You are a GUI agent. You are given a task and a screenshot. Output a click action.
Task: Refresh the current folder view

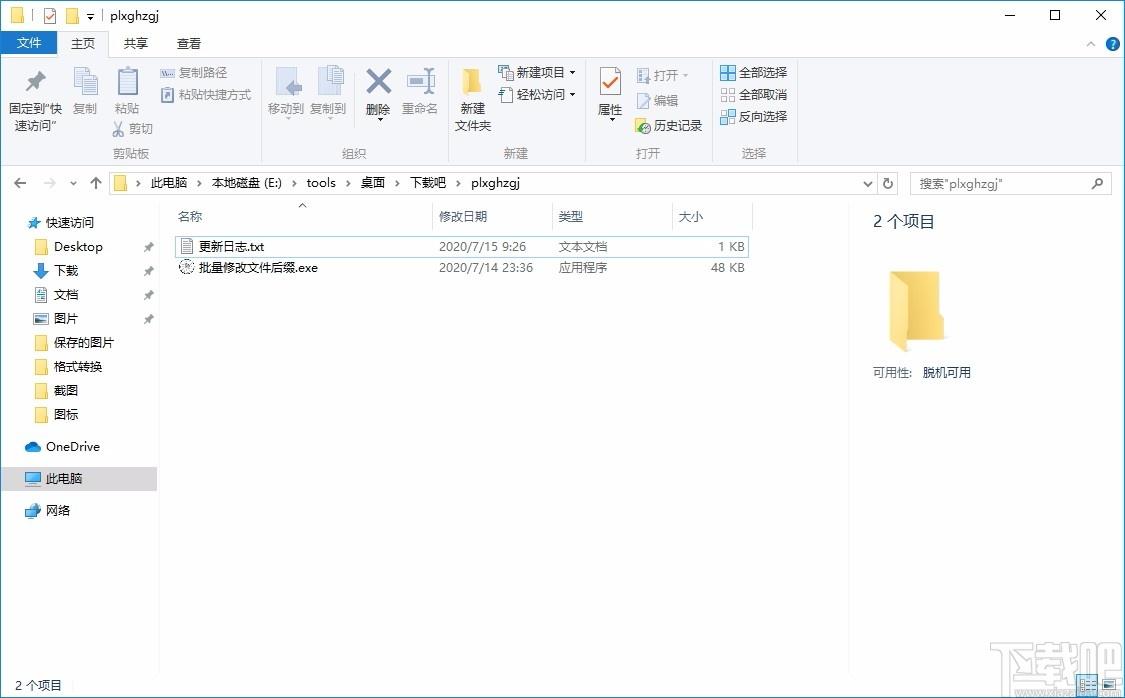click(x=888, y=183)
